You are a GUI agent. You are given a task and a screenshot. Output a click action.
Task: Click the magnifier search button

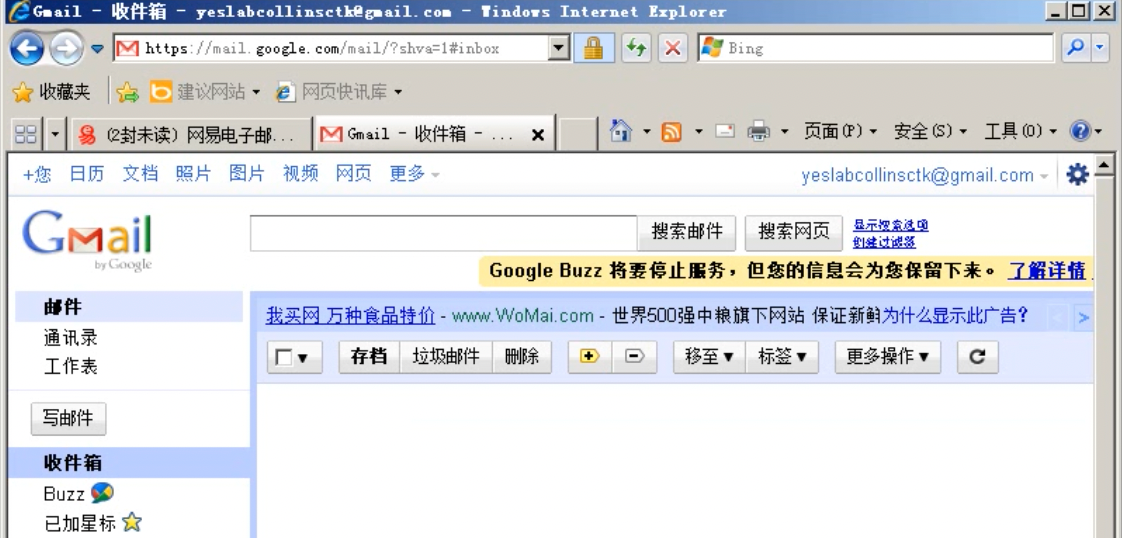(x=1075, y=48)
